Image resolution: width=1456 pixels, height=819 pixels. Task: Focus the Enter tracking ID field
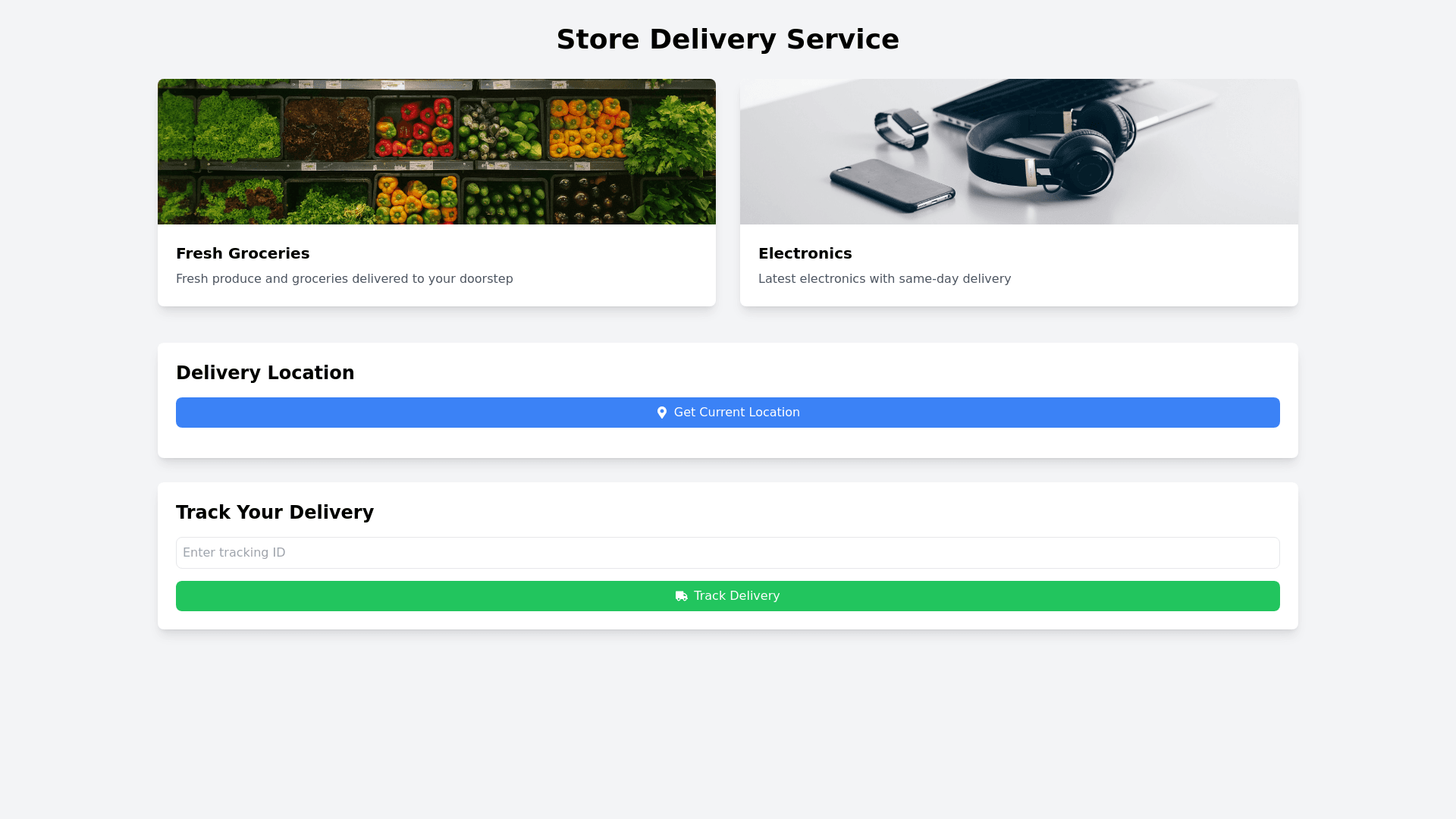[x=727, y=553]
